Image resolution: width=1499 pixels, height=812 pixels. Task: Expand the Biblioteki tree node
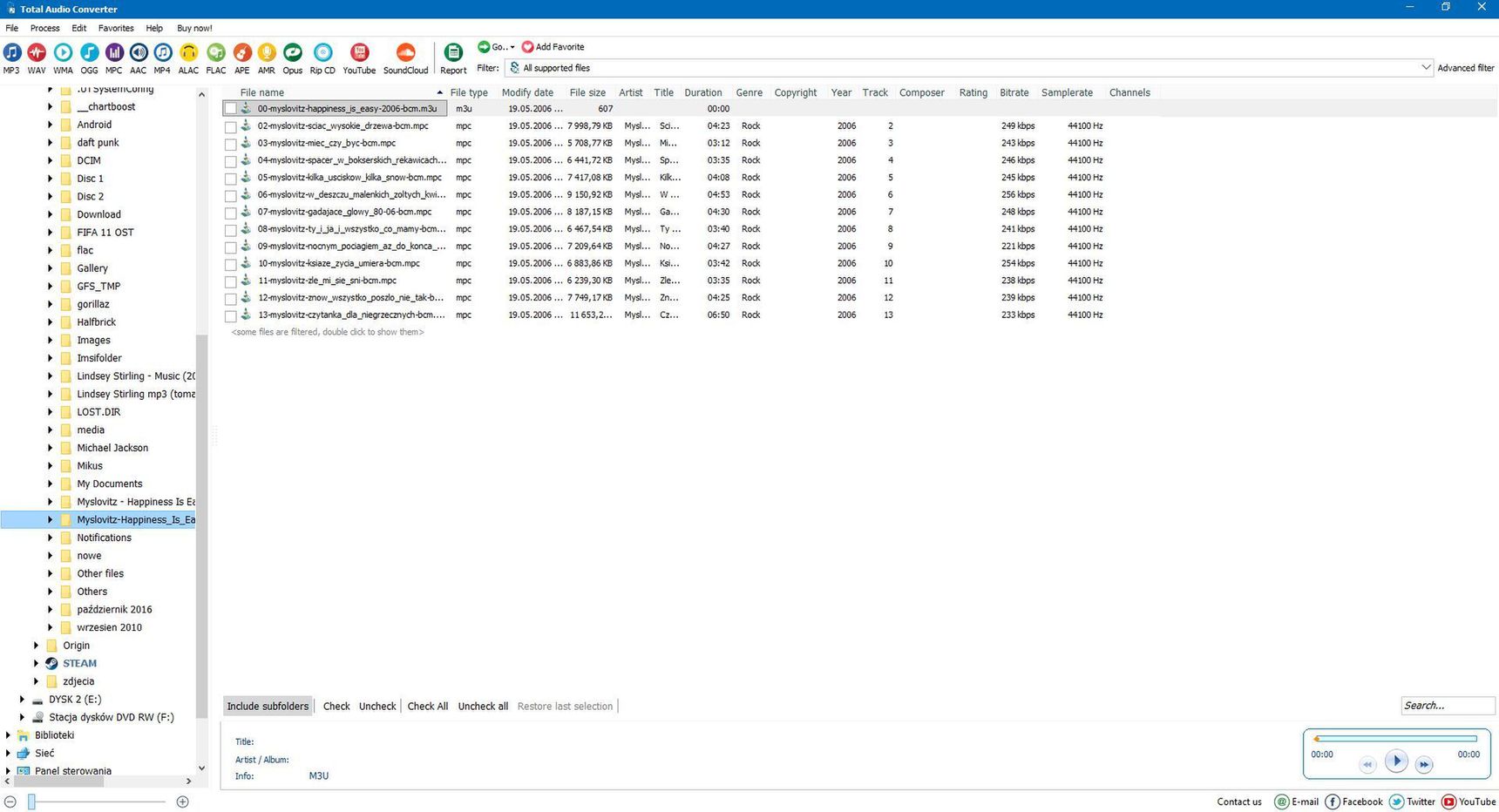(x=8, y=735)
